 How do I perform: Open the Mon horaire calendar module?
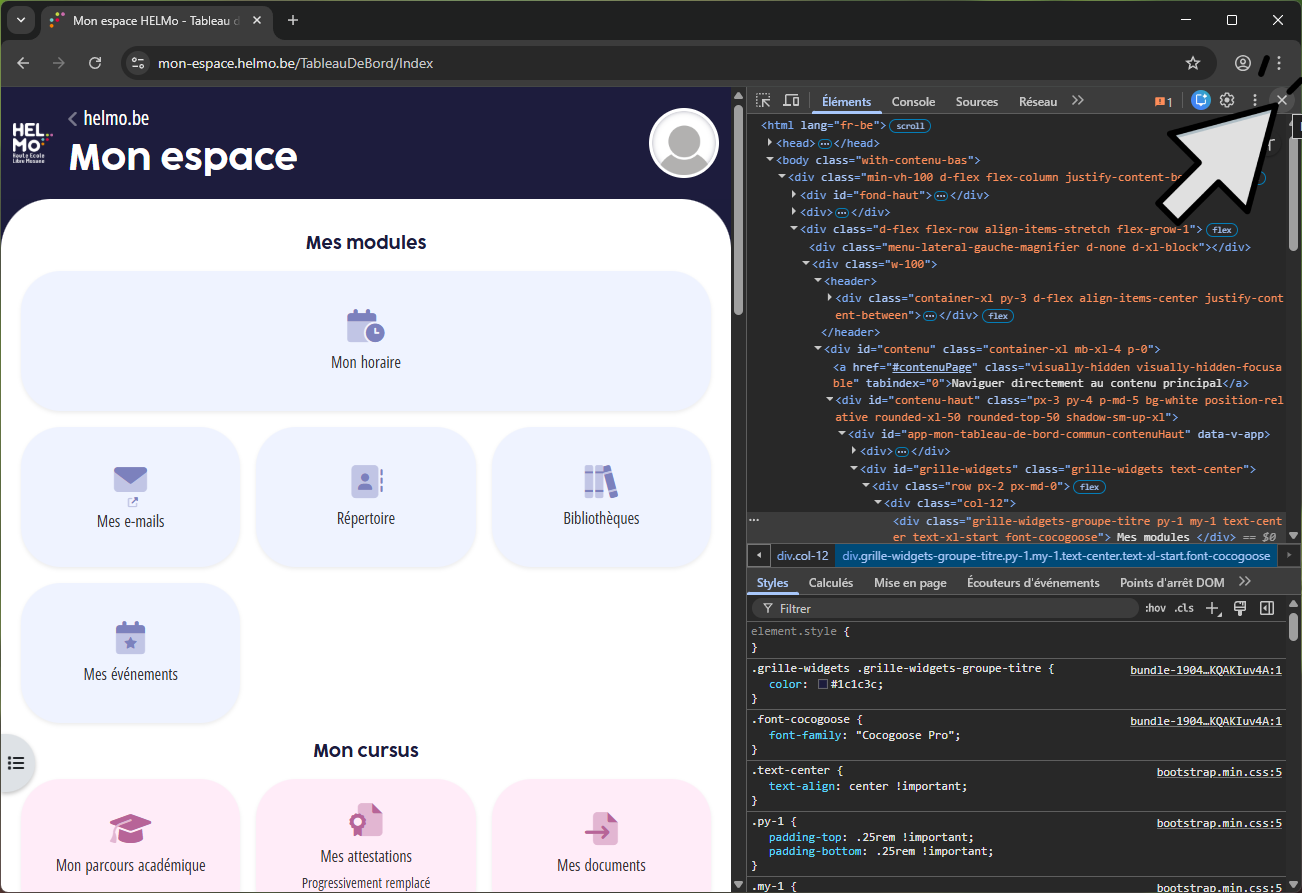coord(366,341)
